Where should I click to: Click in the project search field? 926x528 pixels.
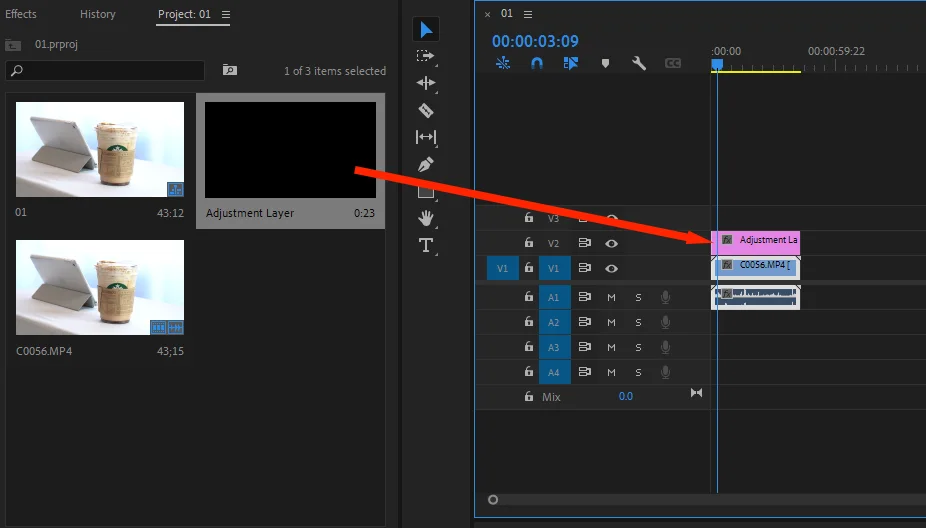[x=105, y=70]
